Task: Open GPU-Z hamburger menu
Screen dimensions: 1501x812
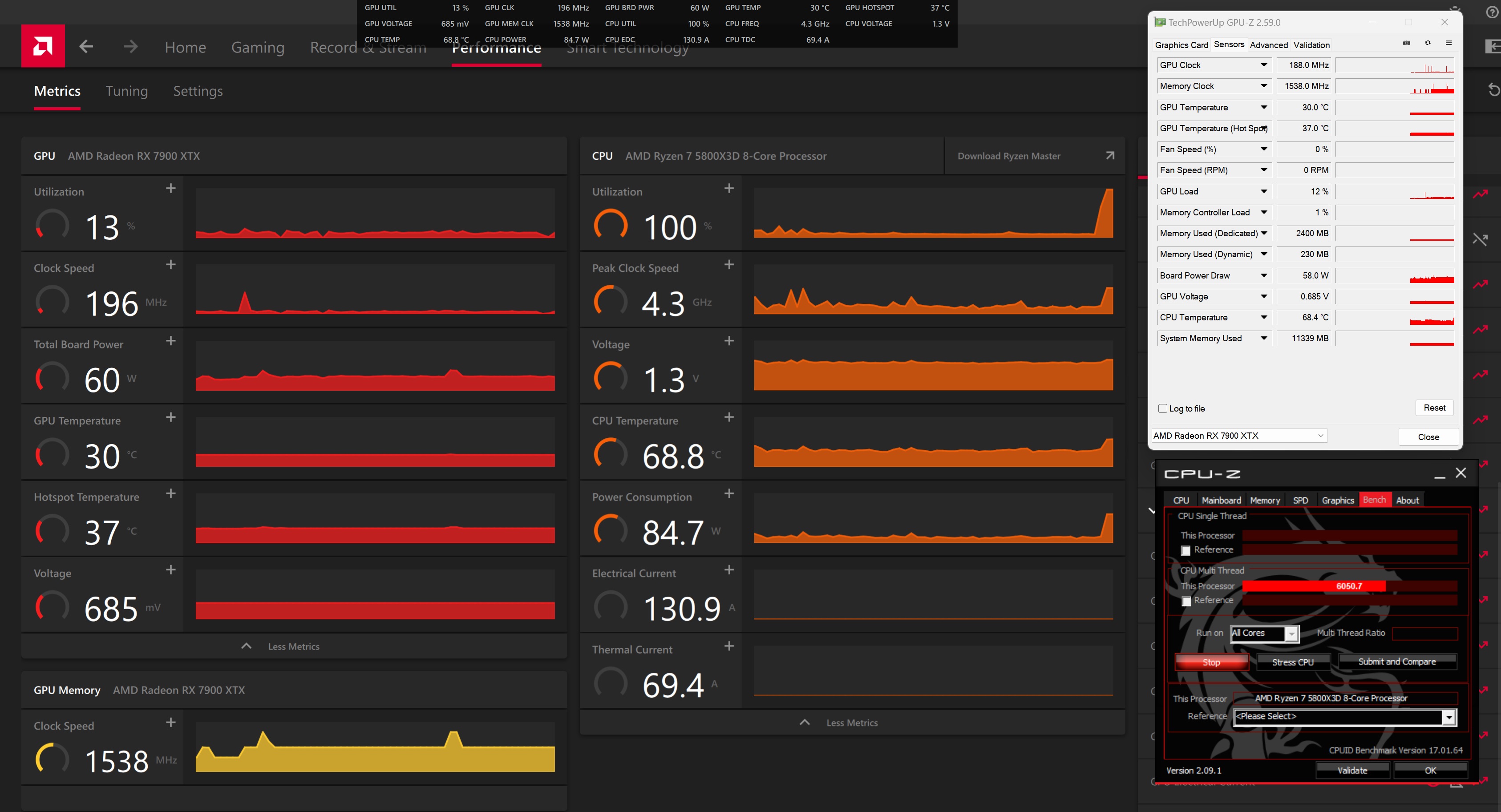Action: (1448, 43)
